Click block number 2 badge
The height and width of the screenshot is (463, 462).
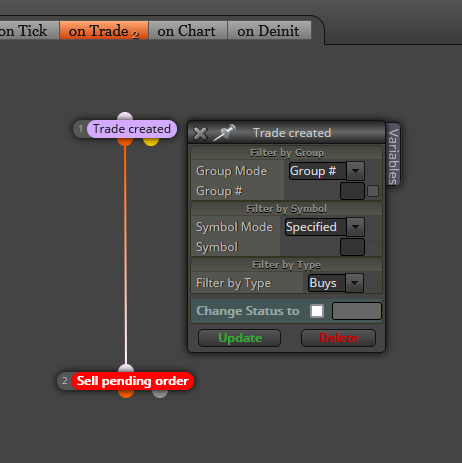tap(65, 380)
